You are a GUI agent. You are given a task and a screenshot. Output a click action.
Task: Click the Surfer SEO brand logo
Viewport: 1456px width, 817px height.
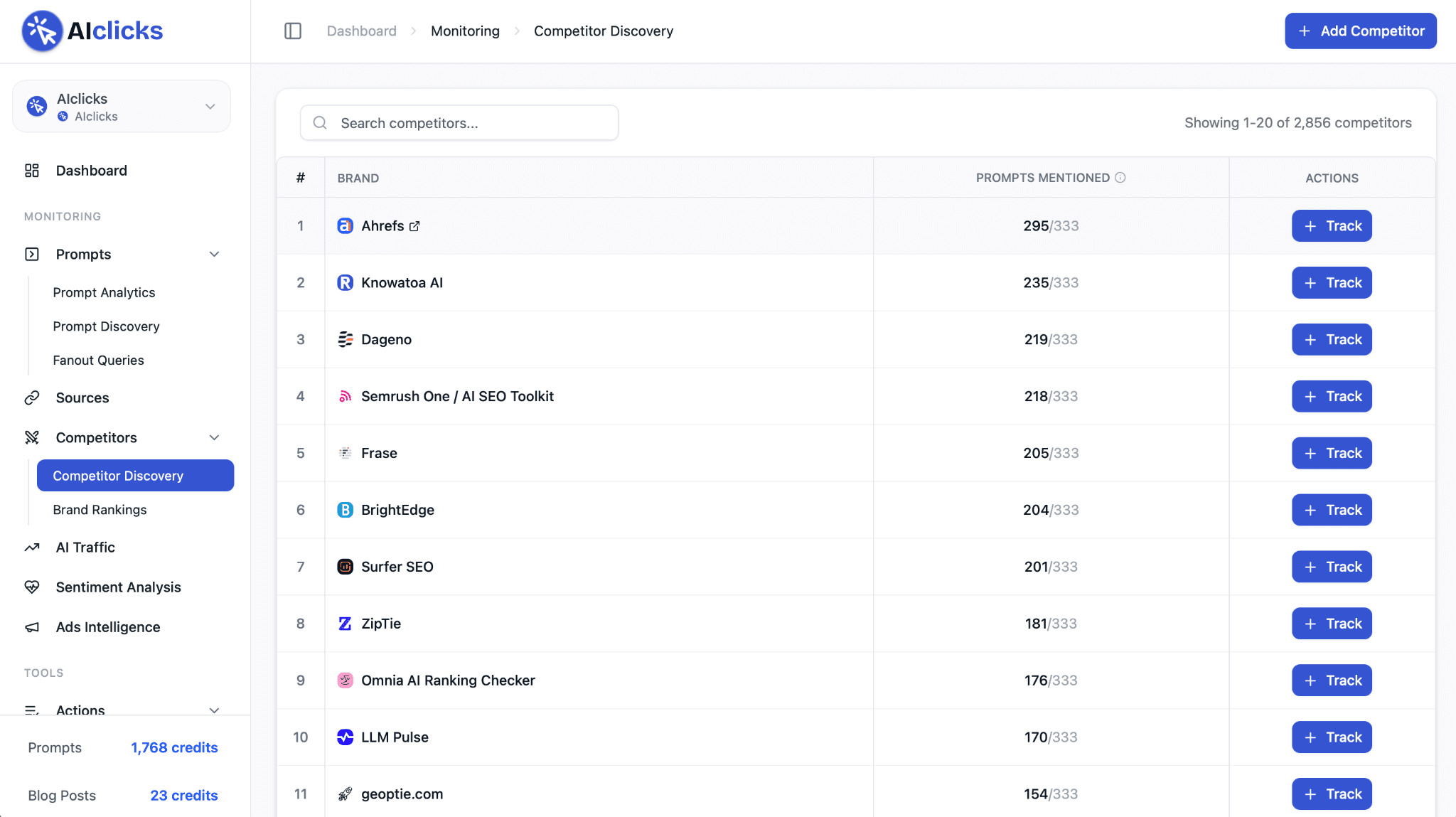tap(345, 567)
